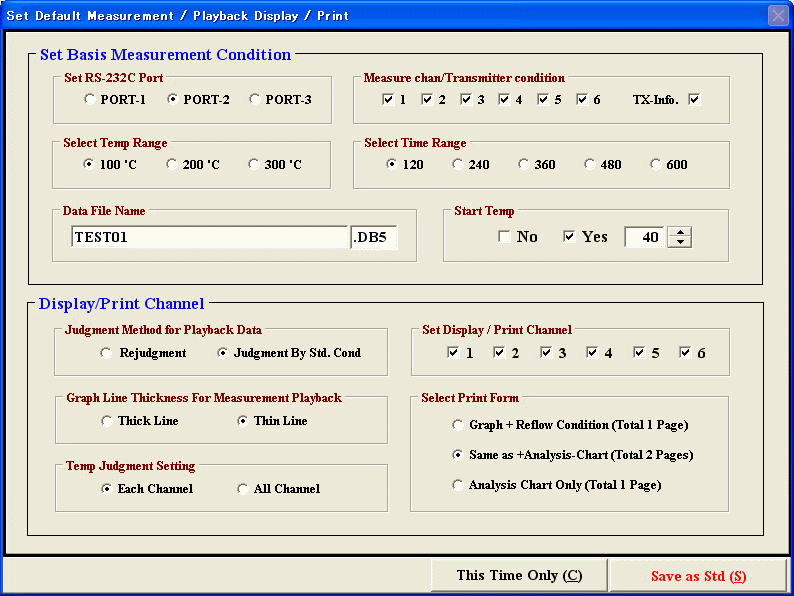
Task: Select 120 time range
Action: [391, 164]
